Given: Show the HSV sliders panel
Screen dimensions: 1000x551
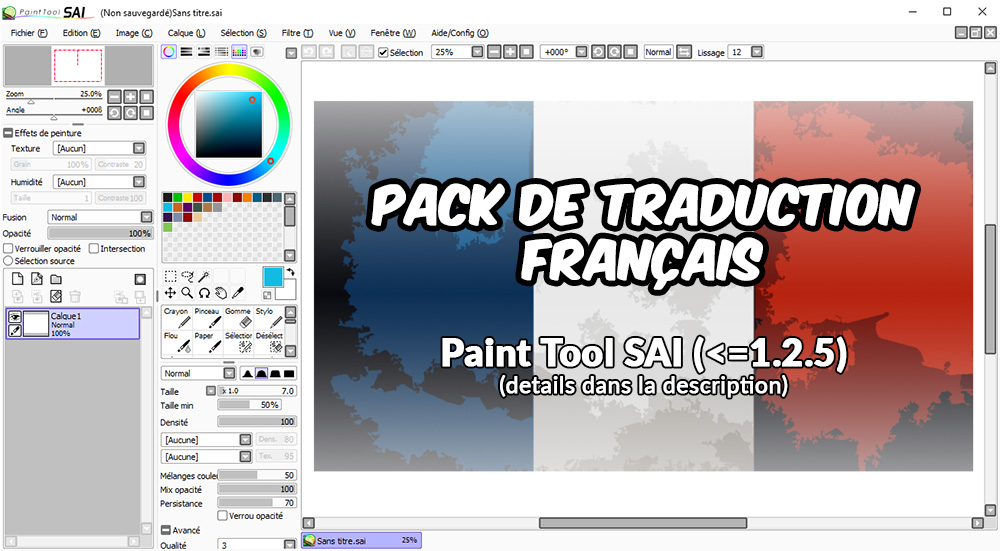Looking at the screenshot, I should [x=203, y=52].
